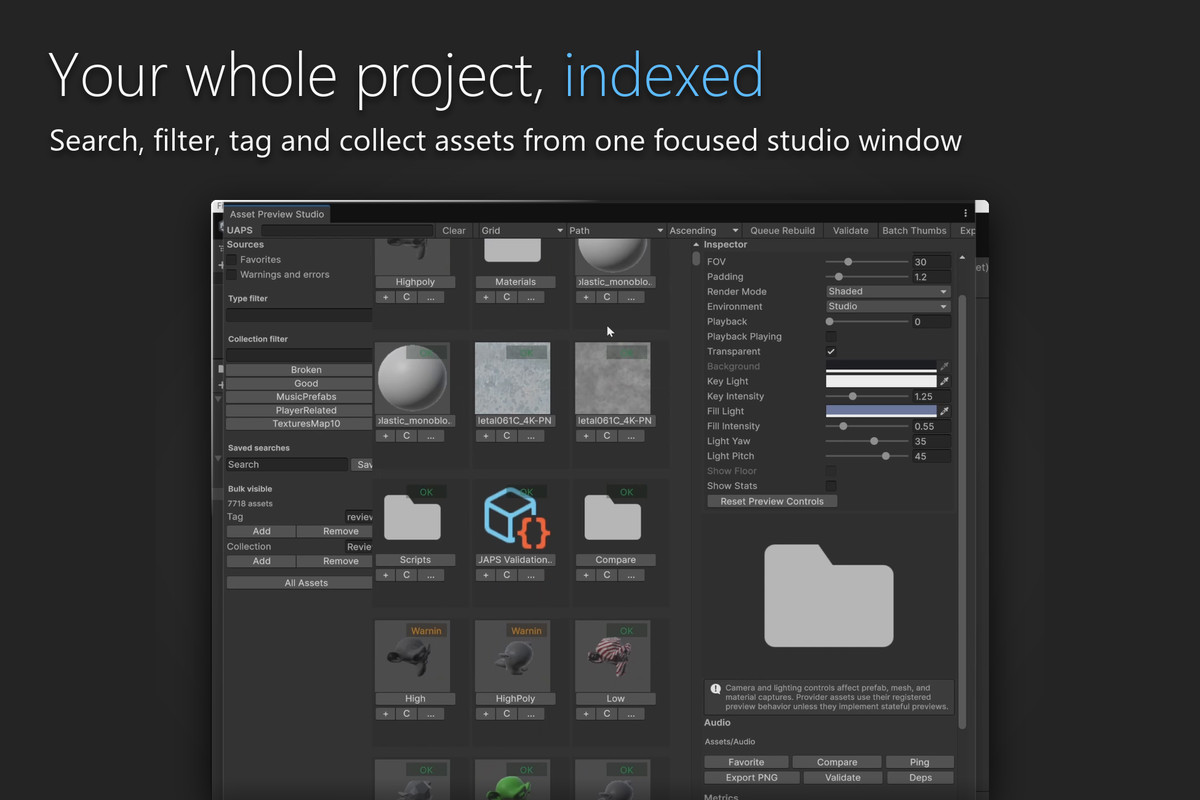Pick Fill Light color with eyedropper
The width and height of the screenshot is (1200, 800).
click(x=944, y=411)
